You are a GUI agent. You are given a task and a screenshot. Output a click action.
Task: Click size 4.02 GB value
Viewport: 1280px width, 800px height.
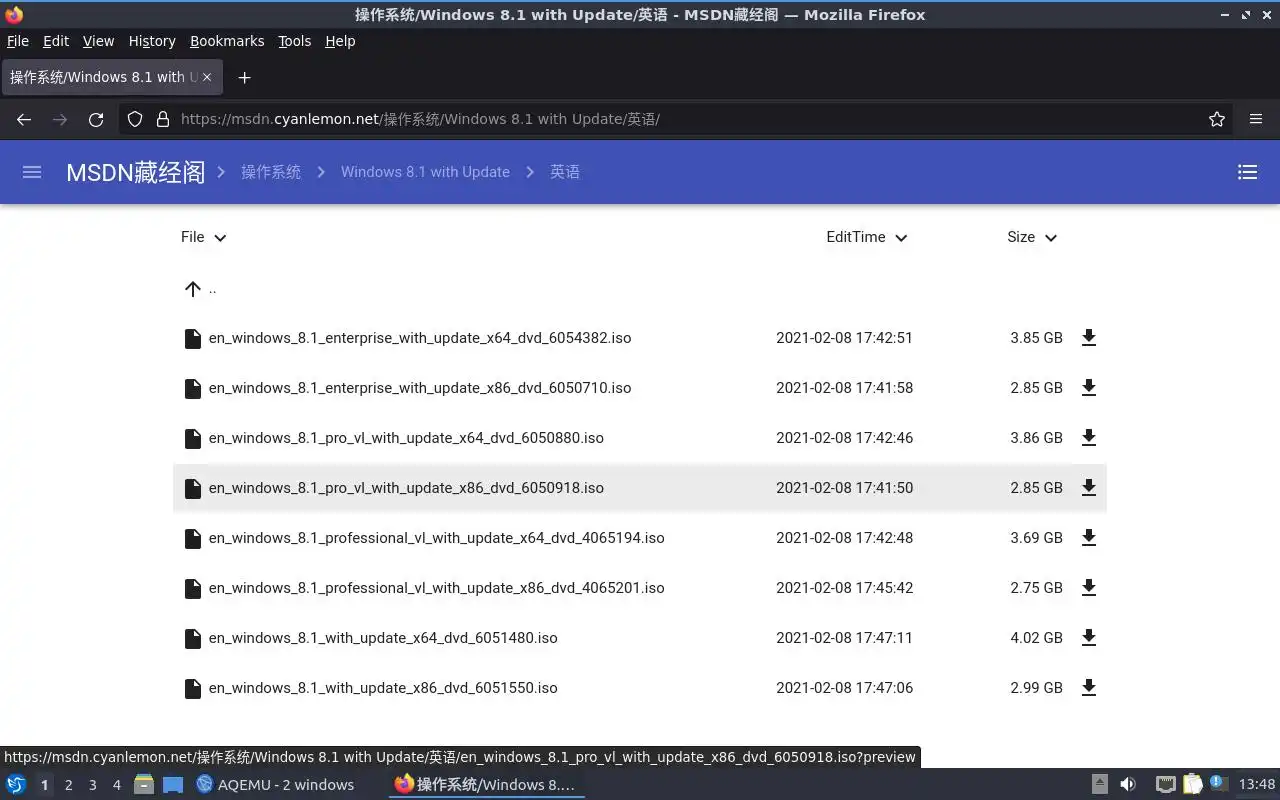point(1036,638)
